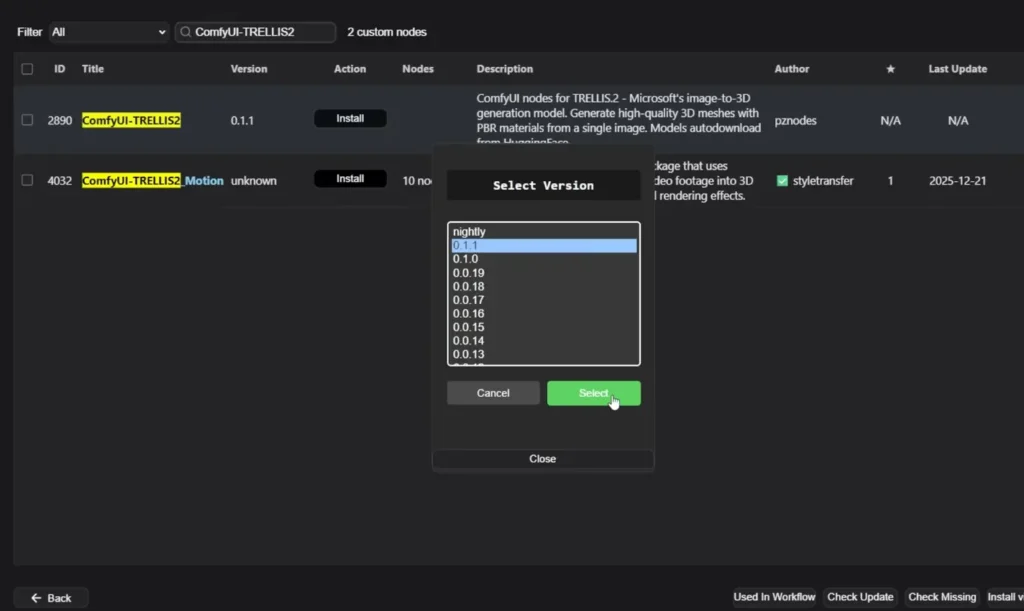The image size is (1024, 611).
Task: Check the box for row 2890
Action: point(27,120)
